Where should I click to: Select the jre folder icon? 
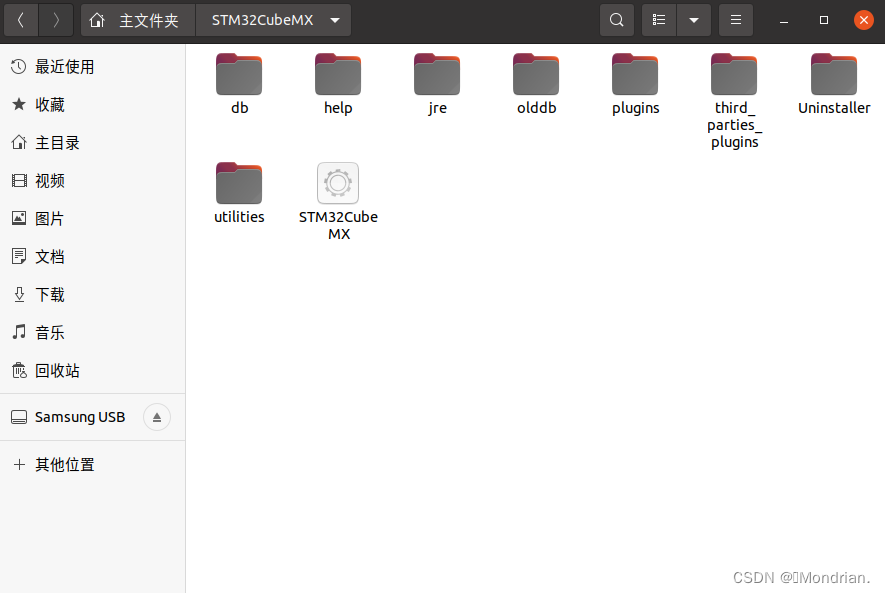437,74
